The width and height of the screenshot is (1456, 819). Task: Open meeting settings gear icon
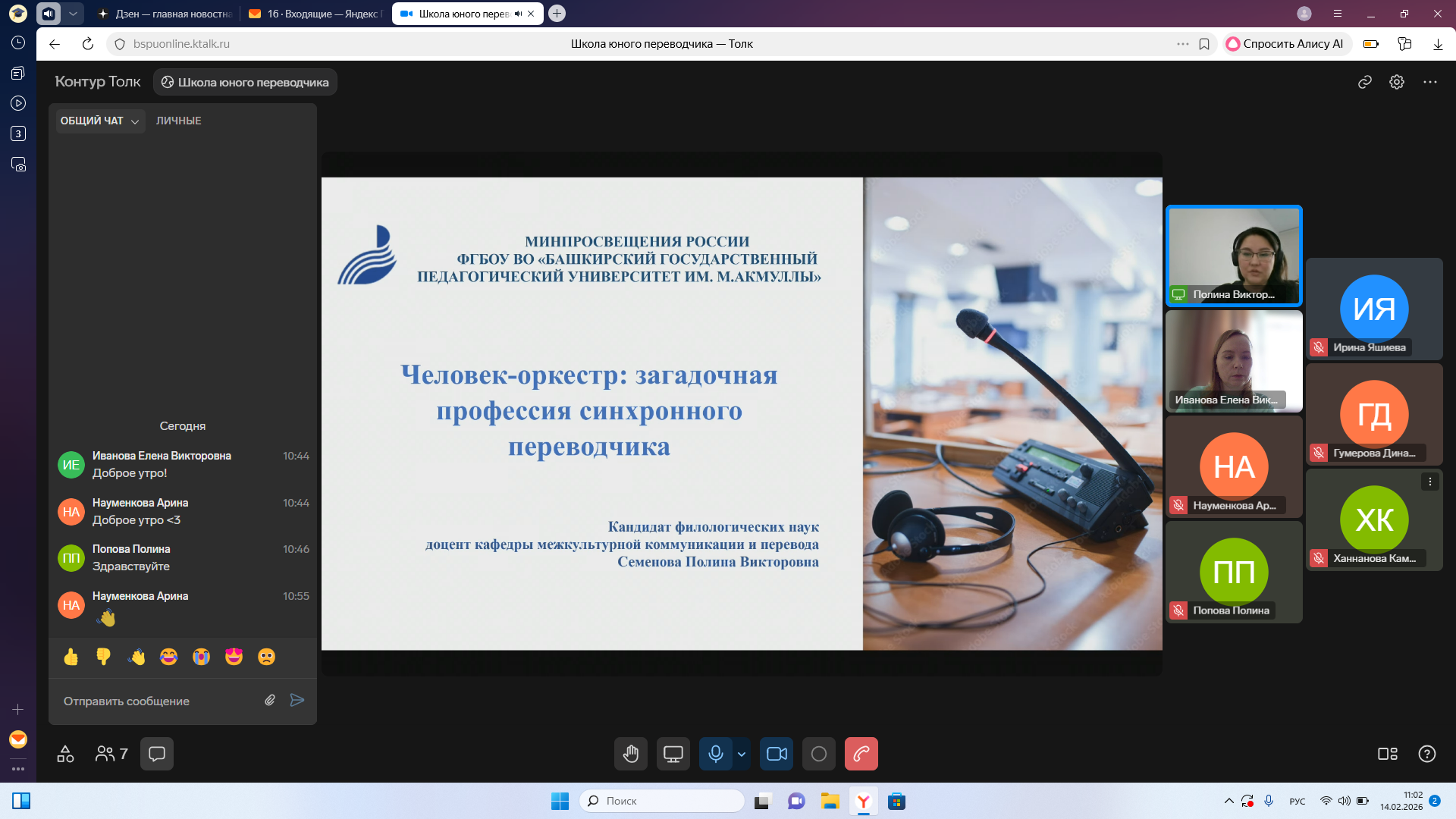(x=1397, y=82)
